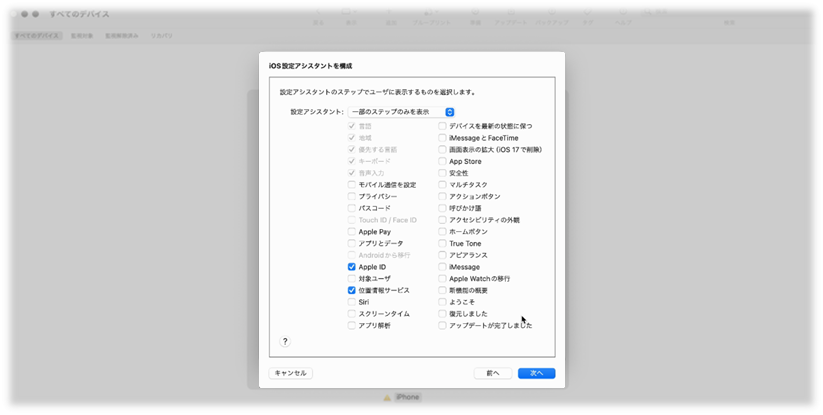The width and height of the screenshot is (823, 415).
Task: Click the 次へ button
Action: 536,373
